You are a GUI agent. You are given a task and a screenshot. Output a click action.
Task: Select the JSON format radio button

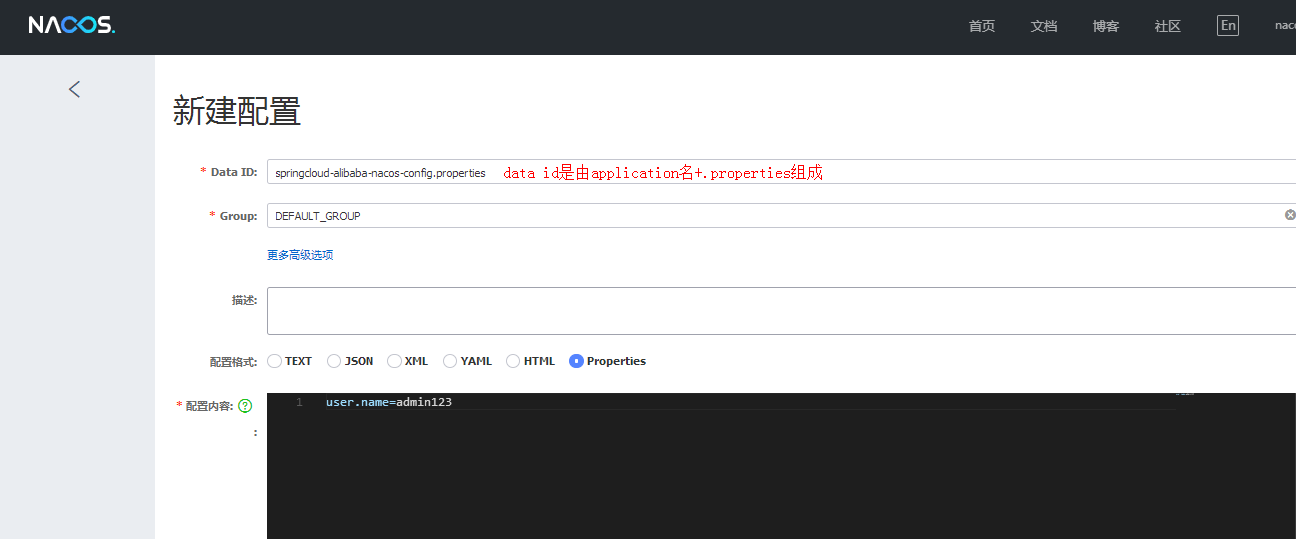point(334,361)
